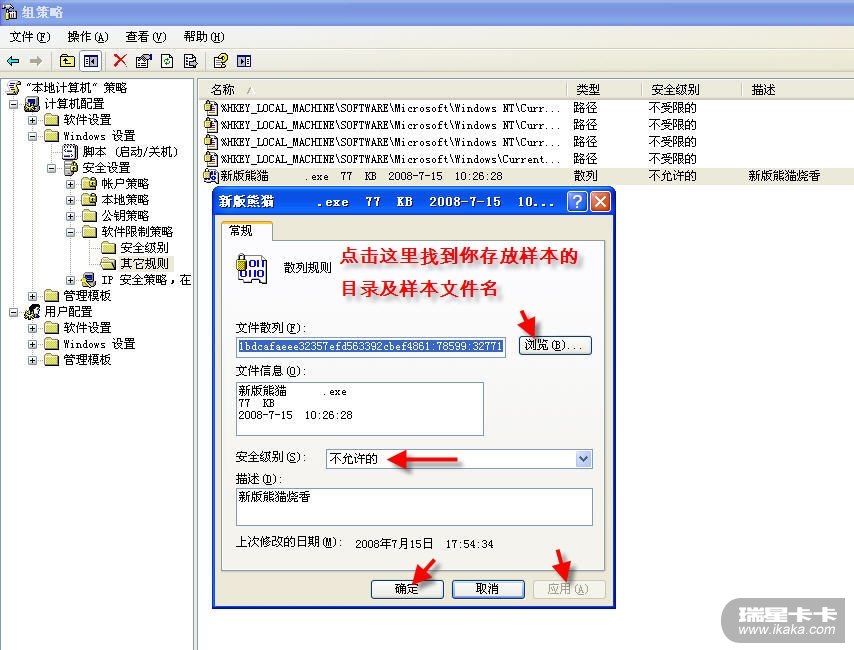Click the Forward arrow toolbar icon
This screenshot has height=650, width=854.
click(36, 61)
